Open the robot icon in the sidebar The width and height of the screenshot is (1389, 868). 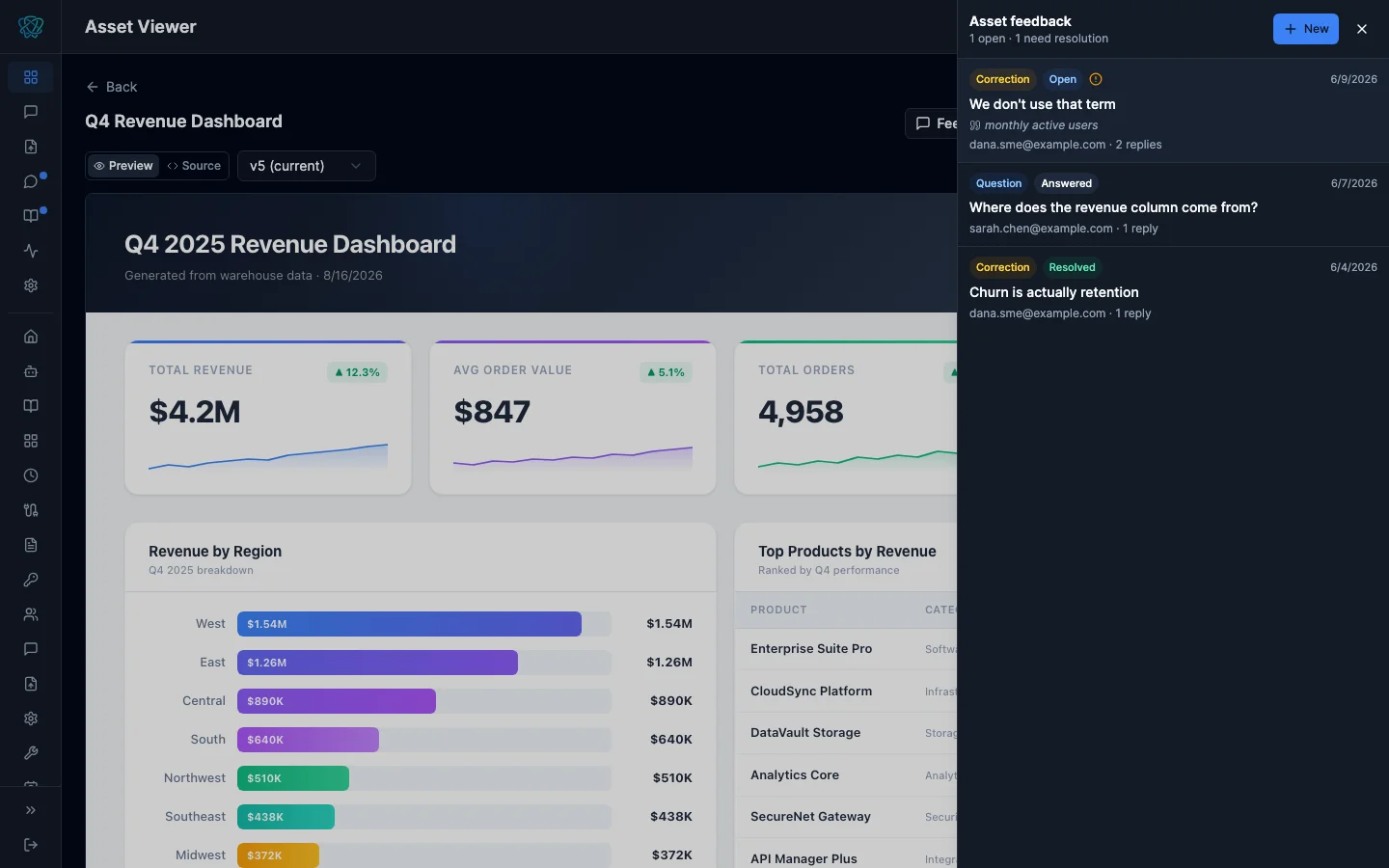click(31, 371)
